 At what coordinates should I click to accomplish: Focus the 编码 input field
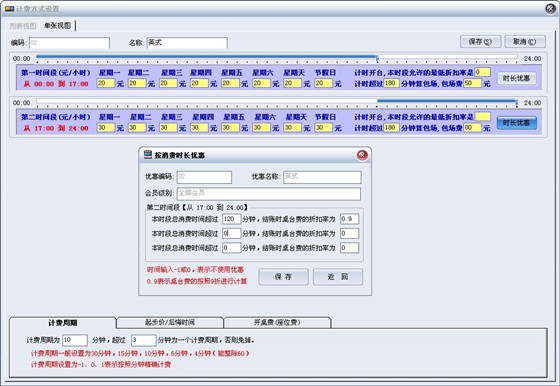click(x=69, y=43)
